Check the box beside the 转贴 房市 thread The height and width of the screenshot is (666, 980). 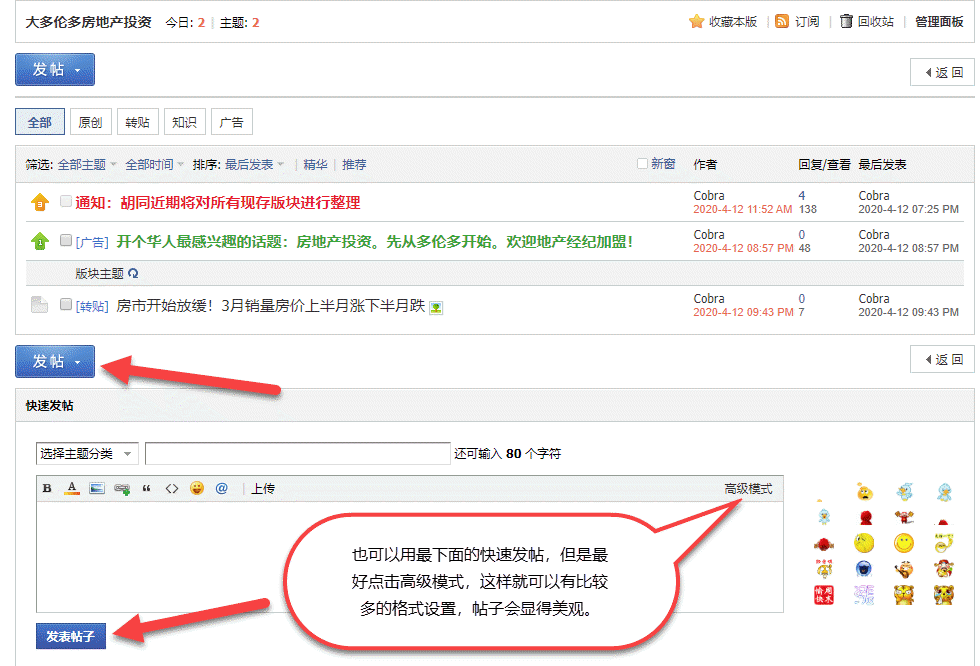pos(66,304)
